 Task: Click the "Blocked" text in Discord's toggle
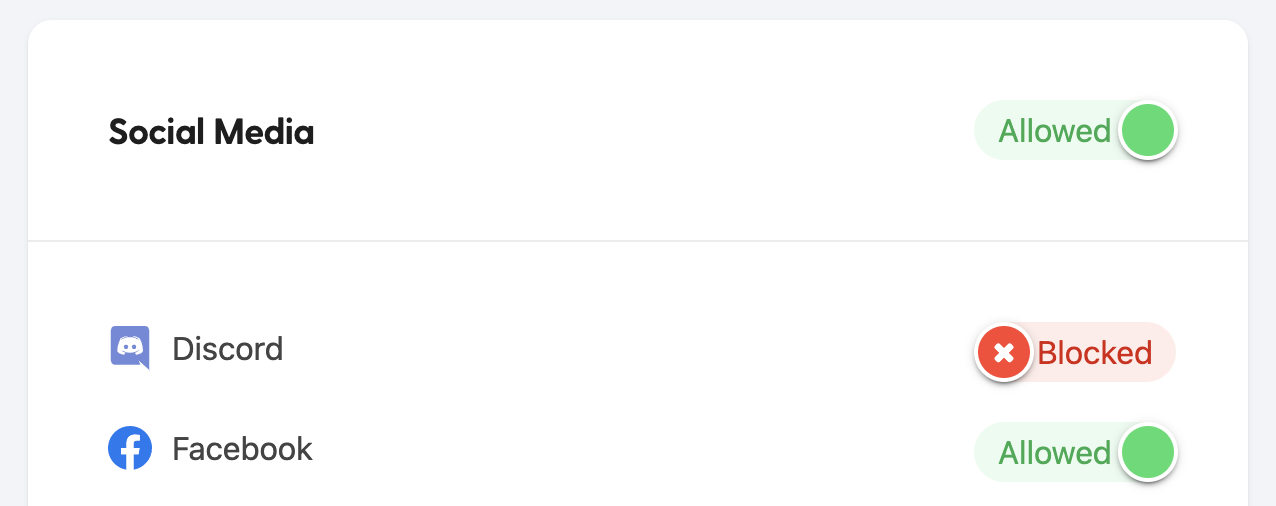tap(1094, 353)
